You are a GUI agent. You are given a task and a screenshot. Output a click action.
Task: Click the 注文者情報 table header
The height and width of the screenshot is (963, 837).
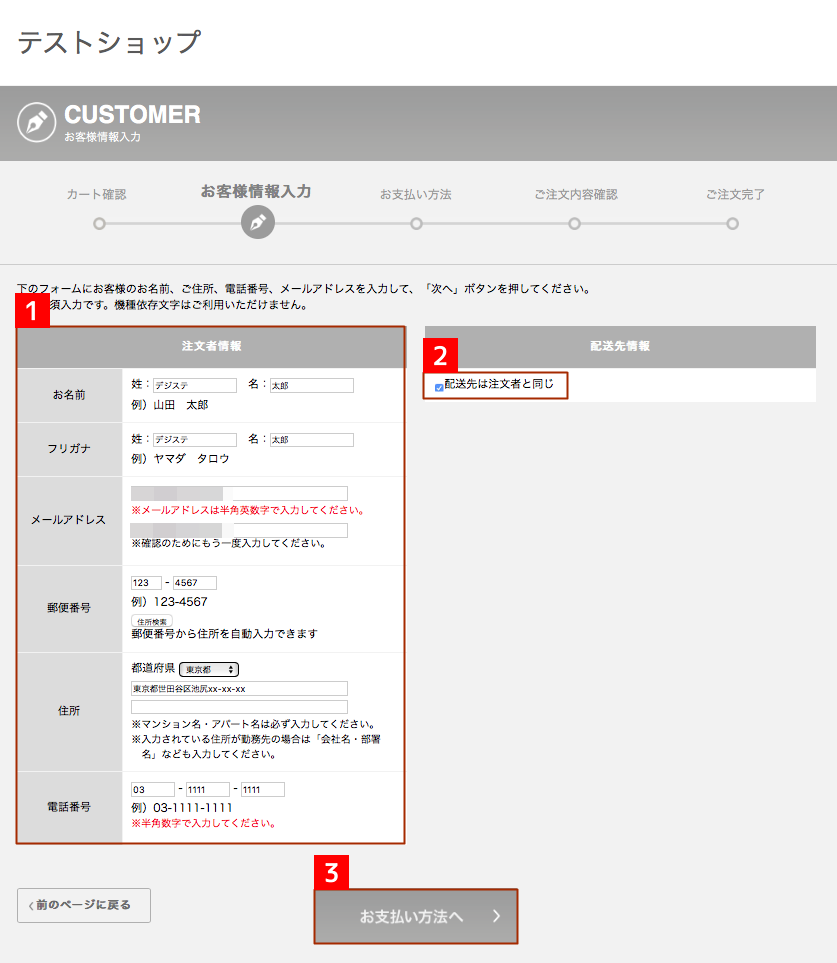click(211, 346)
